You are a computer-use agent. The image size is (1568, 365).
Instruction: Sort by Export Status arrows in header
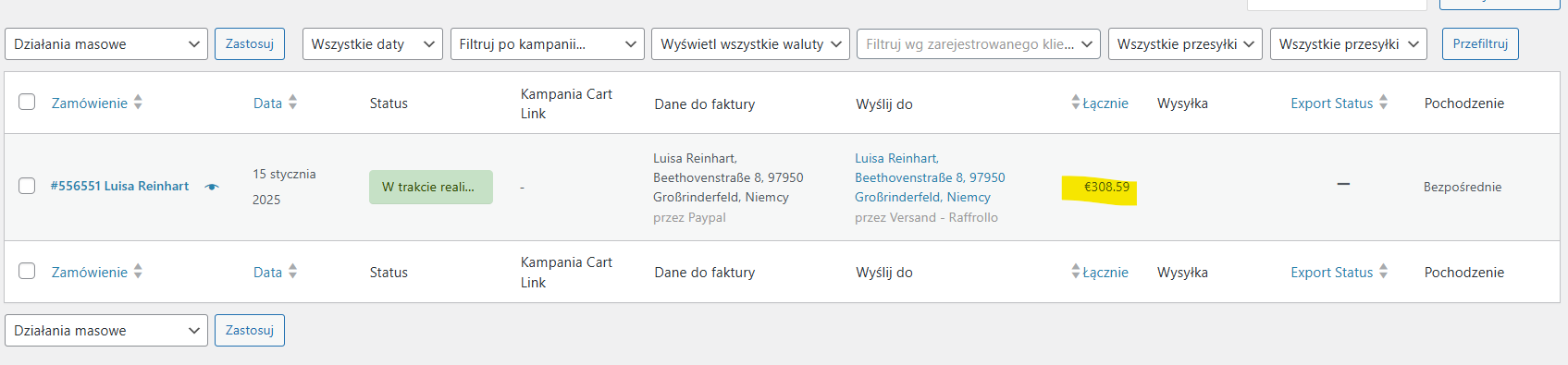coord(1383,102)
